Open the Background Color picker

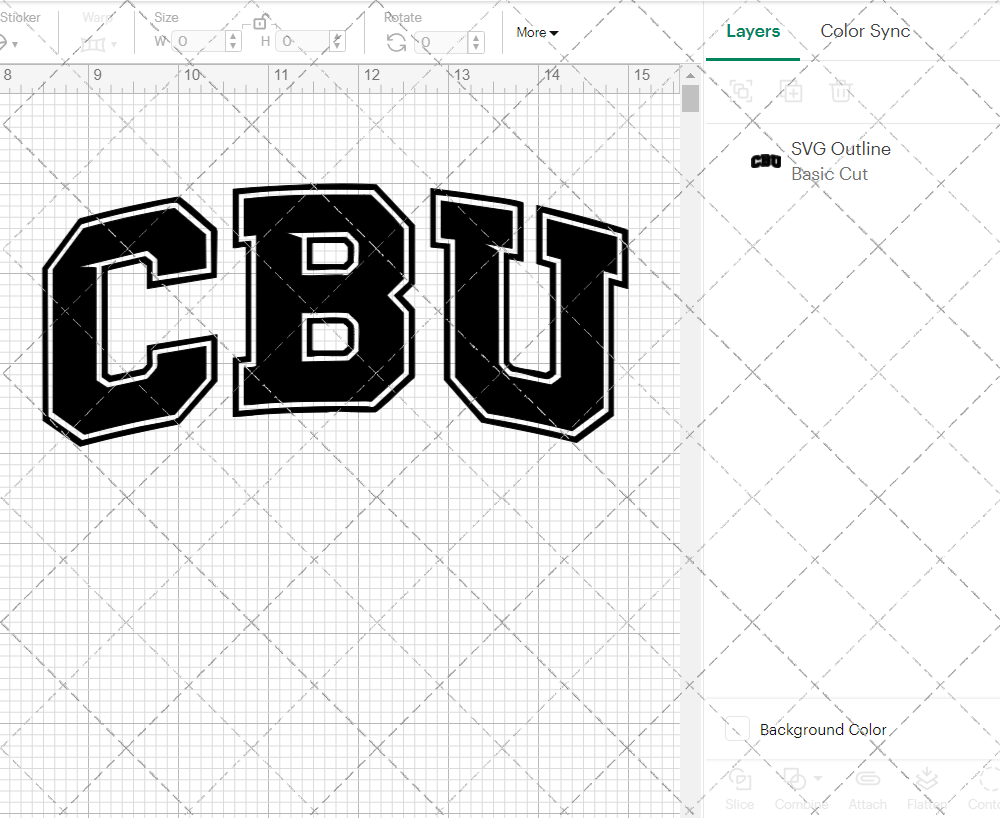[x=737, y=729]
